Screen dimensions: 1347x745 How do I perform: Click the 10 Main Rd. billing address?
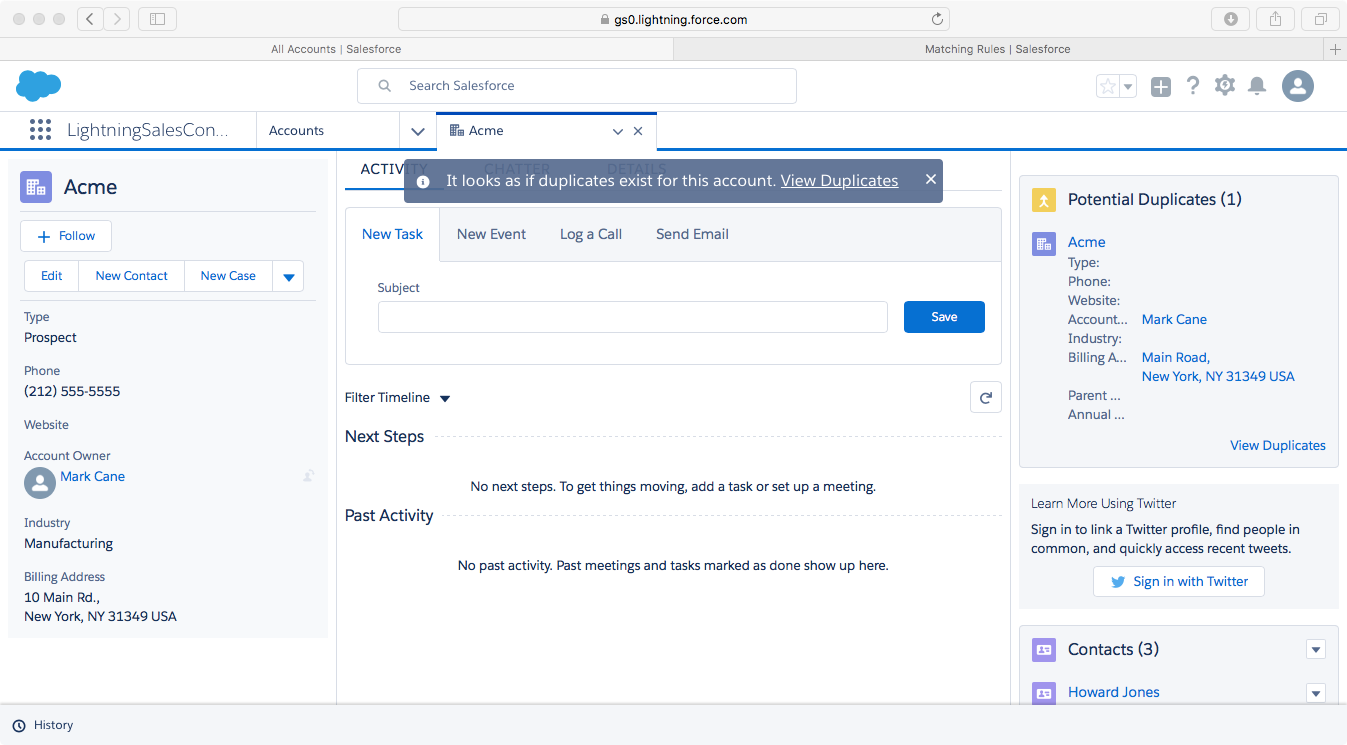click(x=100, y=607)
